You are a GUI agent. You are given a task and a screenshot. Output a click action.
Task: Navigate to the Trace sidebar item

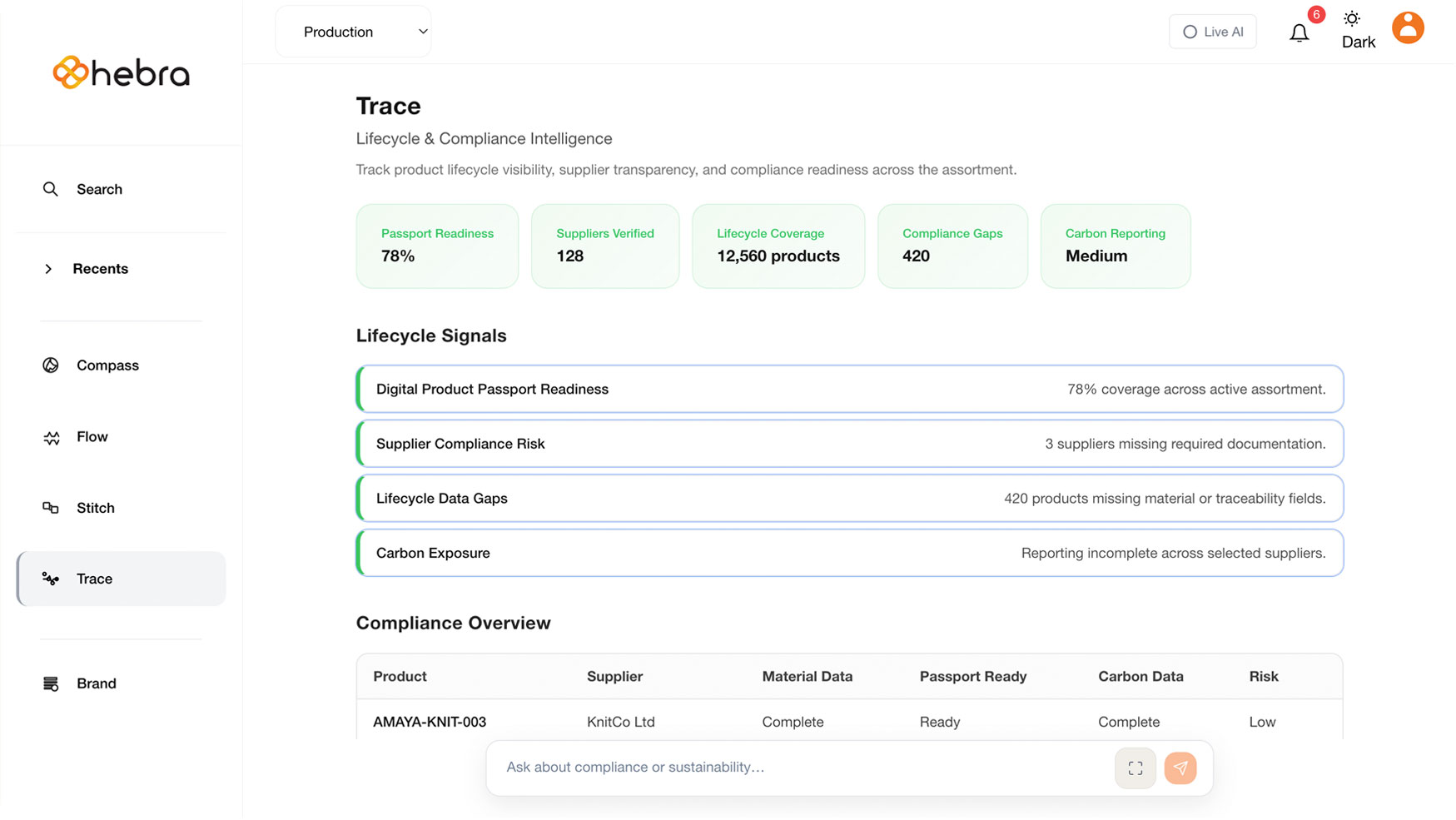pos(94,579)
